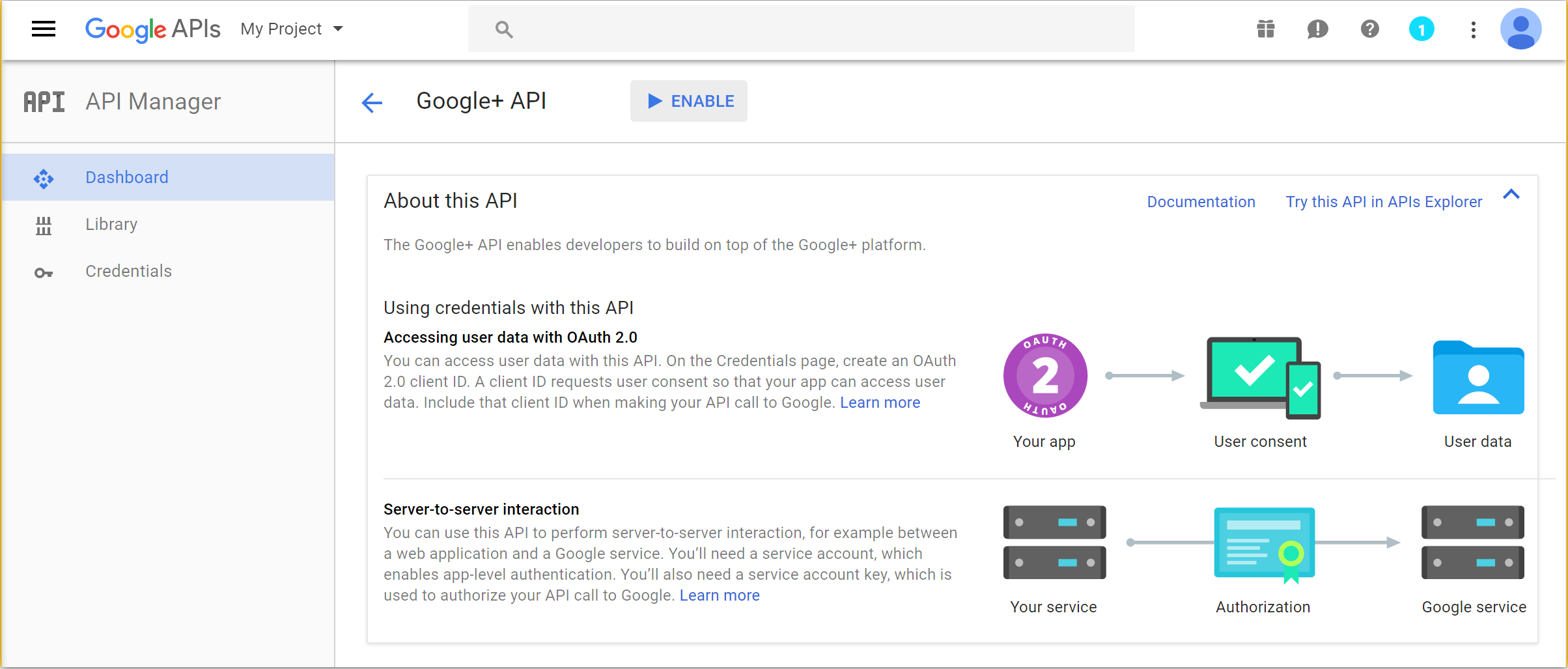Image resolution: width=1568 pixels, height=669 pixels.
Task: Click Learn more in OAuth 2.0 paragraph
Action: tap(880, 403)
